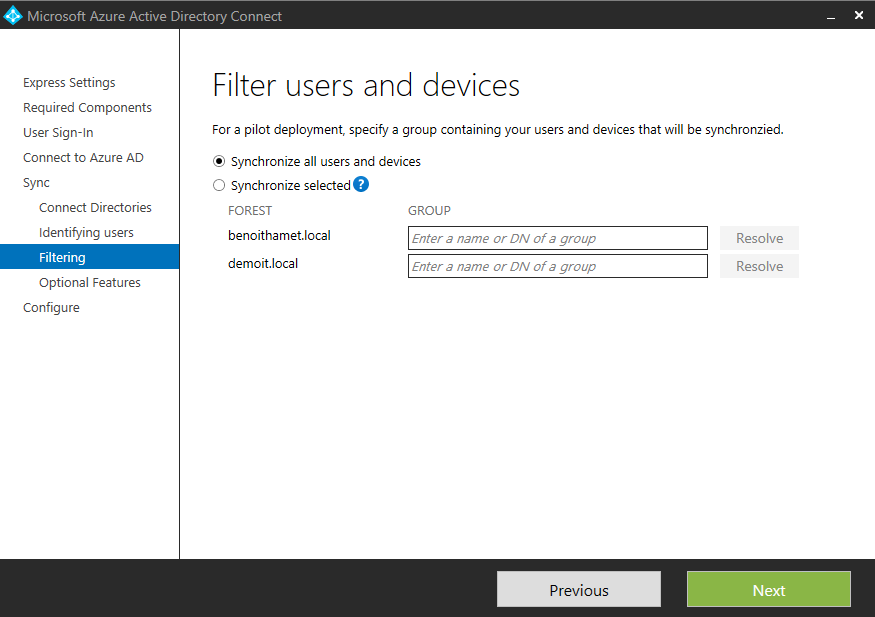Navigate to the User Sign-In step
The height and width of the screenshot is (617, 875).
pyautogui.click(x=58, y=133)
